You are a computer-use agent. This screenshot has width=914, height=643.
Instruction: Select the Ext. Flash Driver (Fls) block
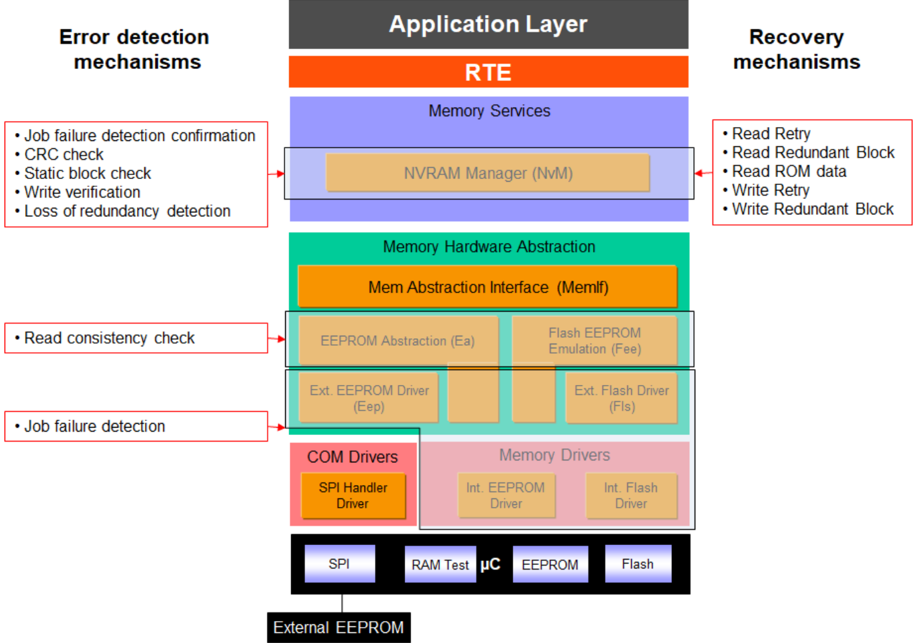pos(621,398)
